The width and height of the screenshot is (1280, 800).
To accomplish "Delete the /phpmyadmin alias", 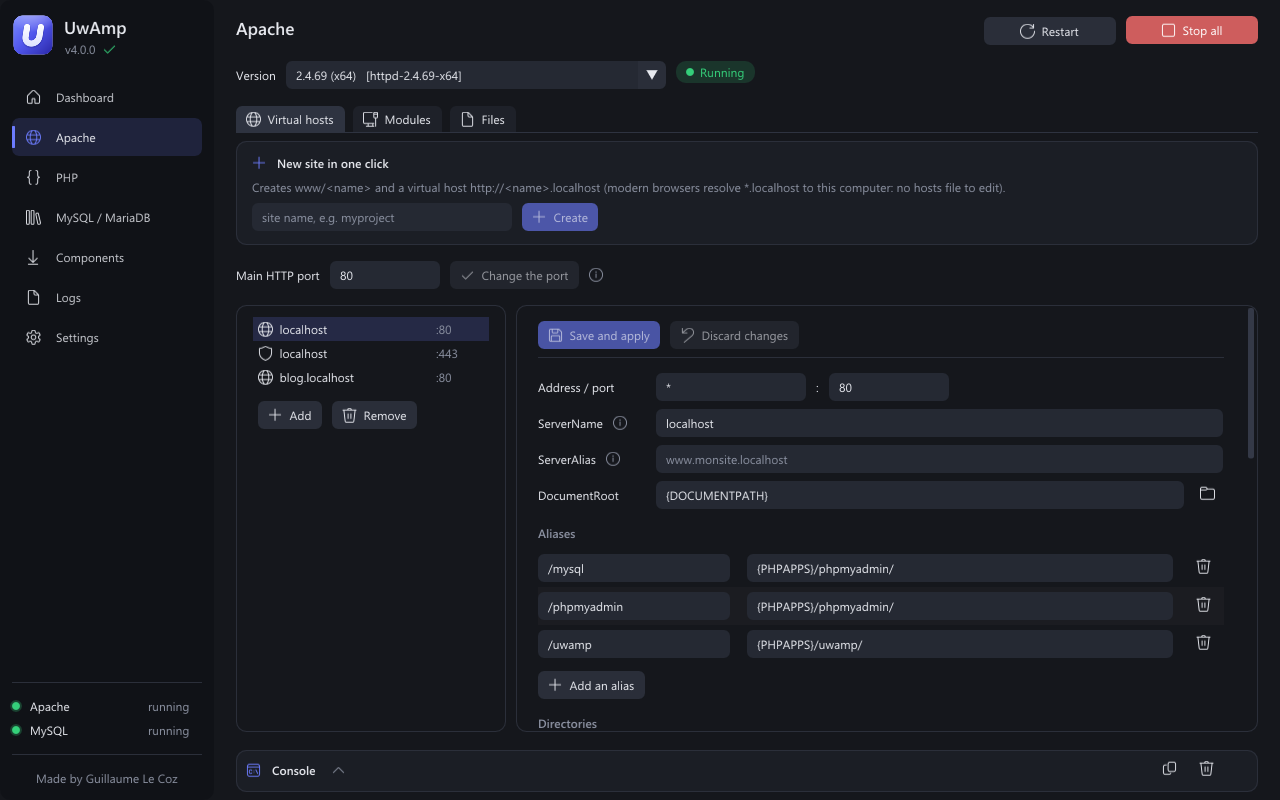I will (x=1203, y=604).
